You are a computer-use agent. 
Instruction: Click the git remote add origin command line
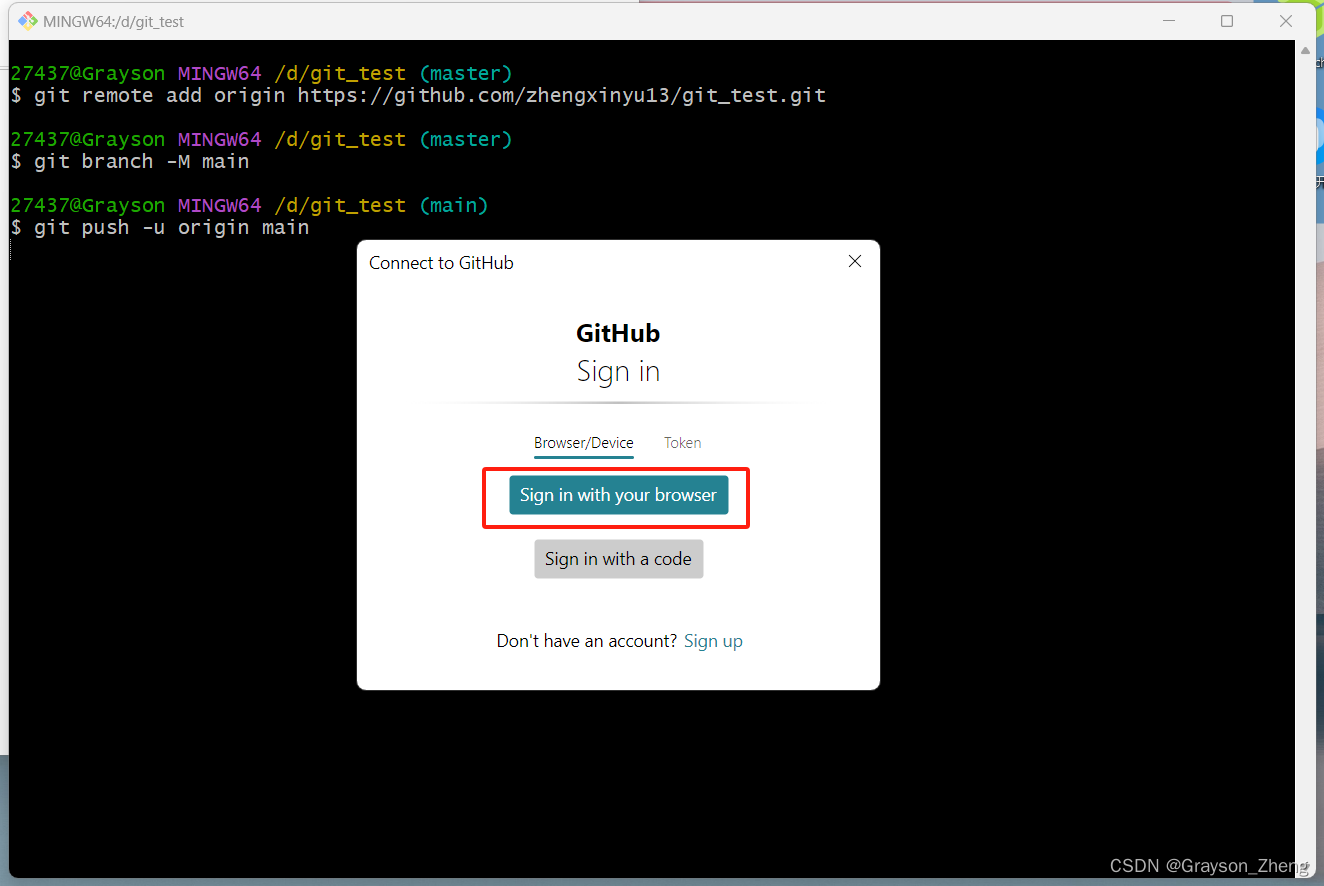point(418,96)
